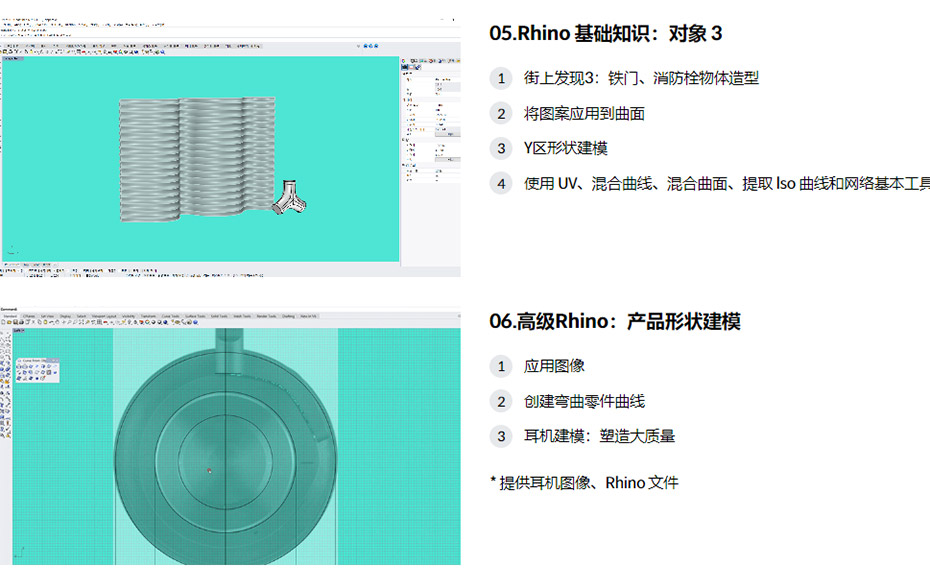Select the line "街上发现3：铁门、消防栓物体造型"
The image size is (930, 582).
tap(641, 78)
